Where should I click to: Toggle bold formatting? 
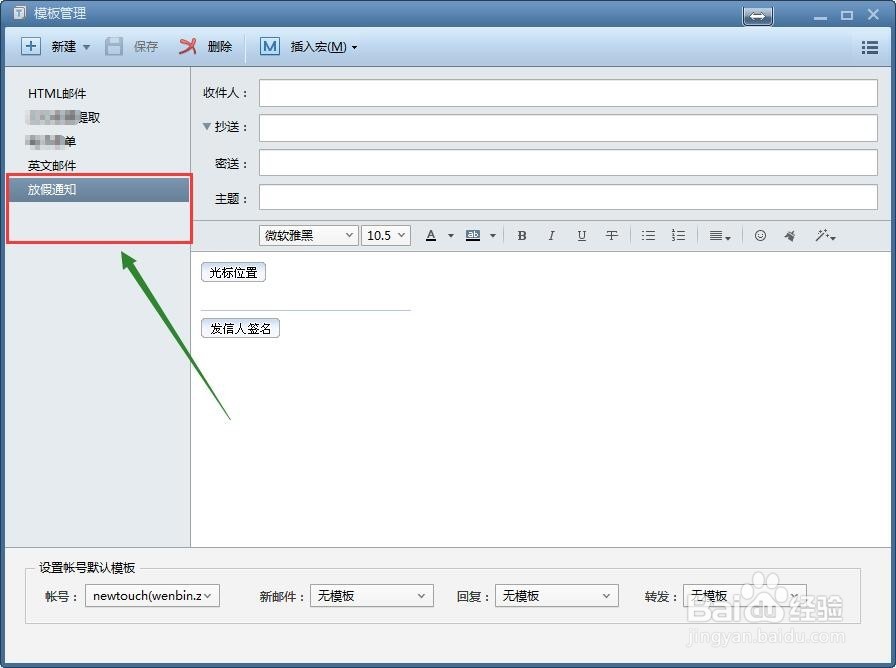click(x=522, y=235)
